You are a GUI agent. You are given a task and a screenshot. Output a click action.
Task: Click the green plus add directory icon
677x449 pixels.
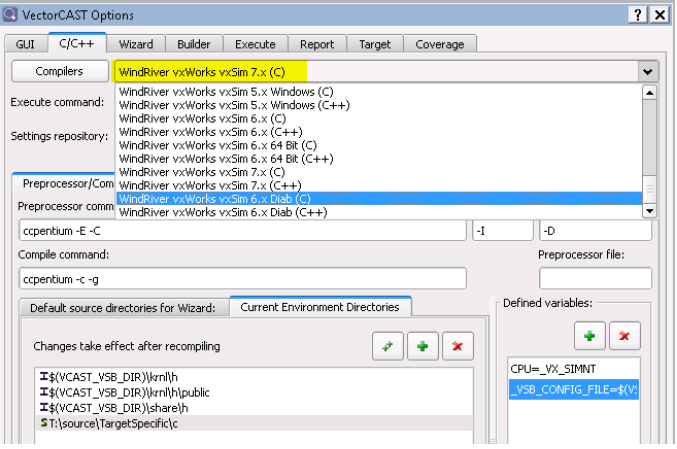(423, 346)
